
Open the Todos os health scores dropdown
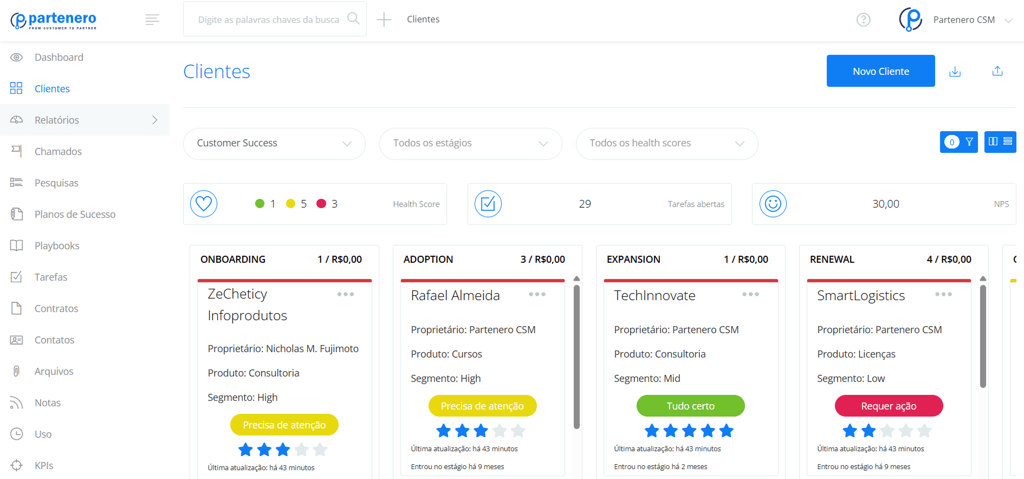[667, 143]
